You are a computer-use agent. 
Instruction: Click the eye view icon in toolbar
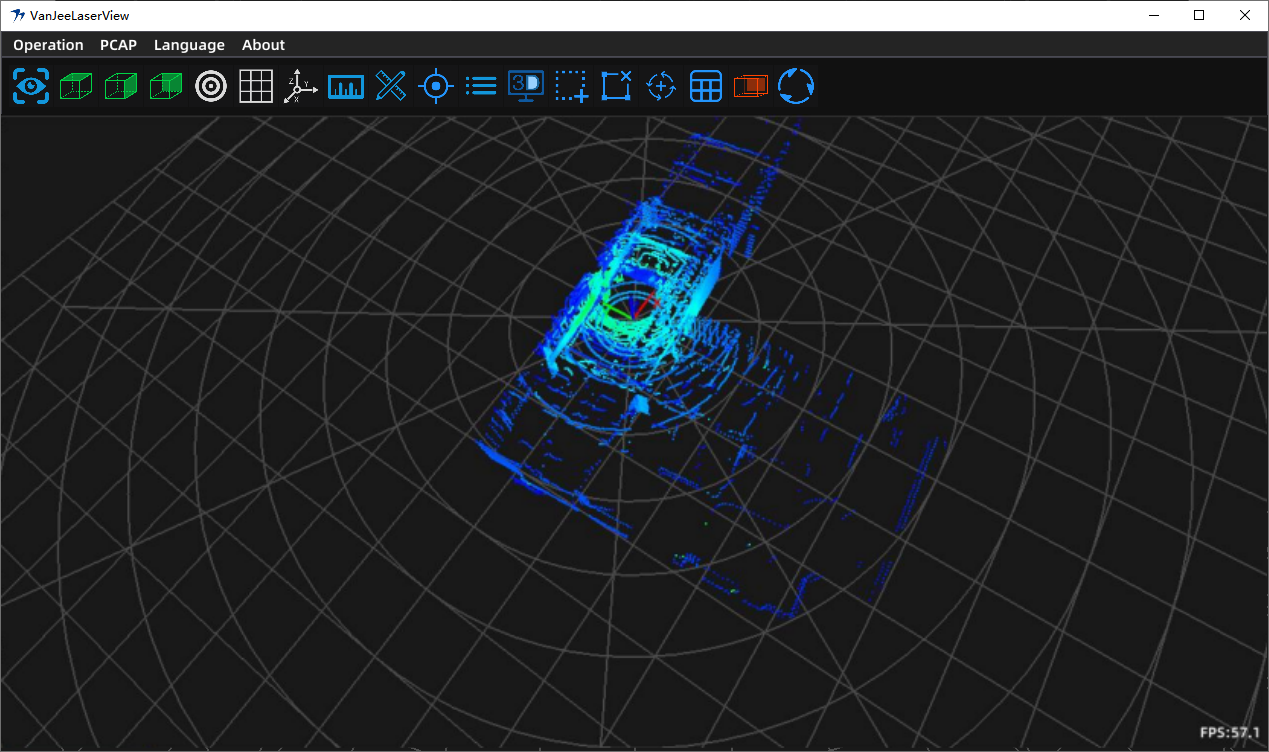point(31,86)
